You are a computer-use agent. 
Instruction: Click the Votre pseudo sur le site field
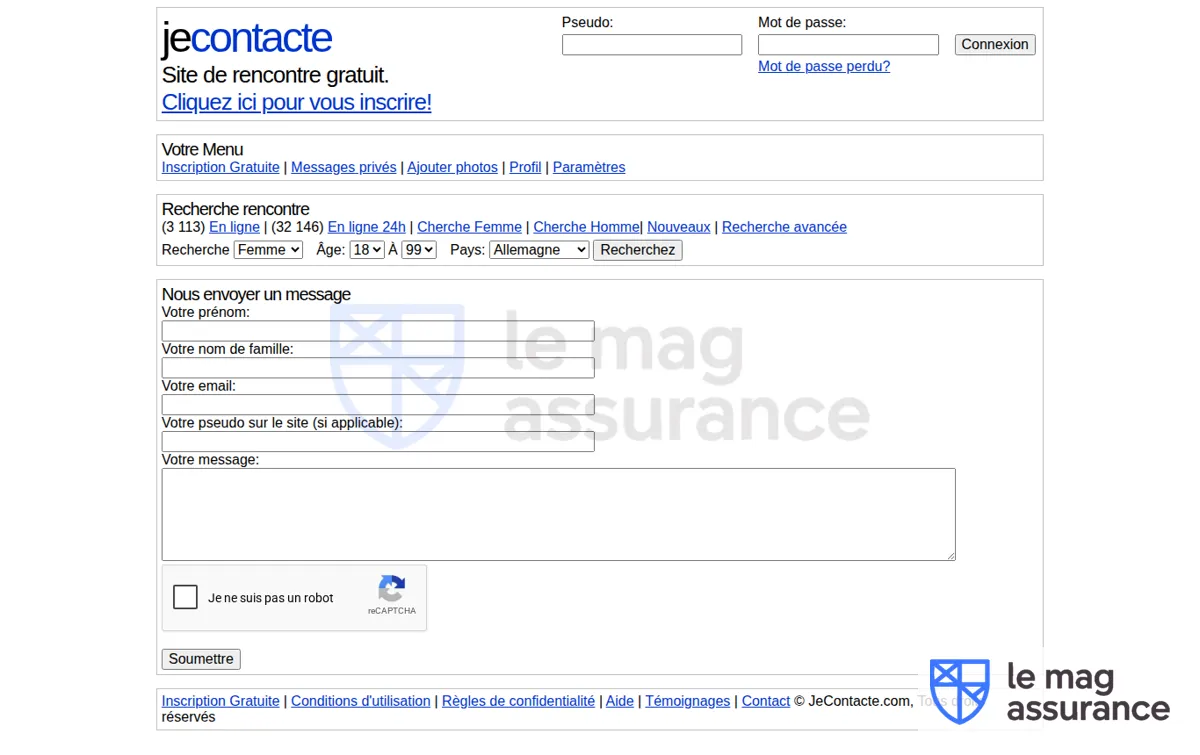378,442
